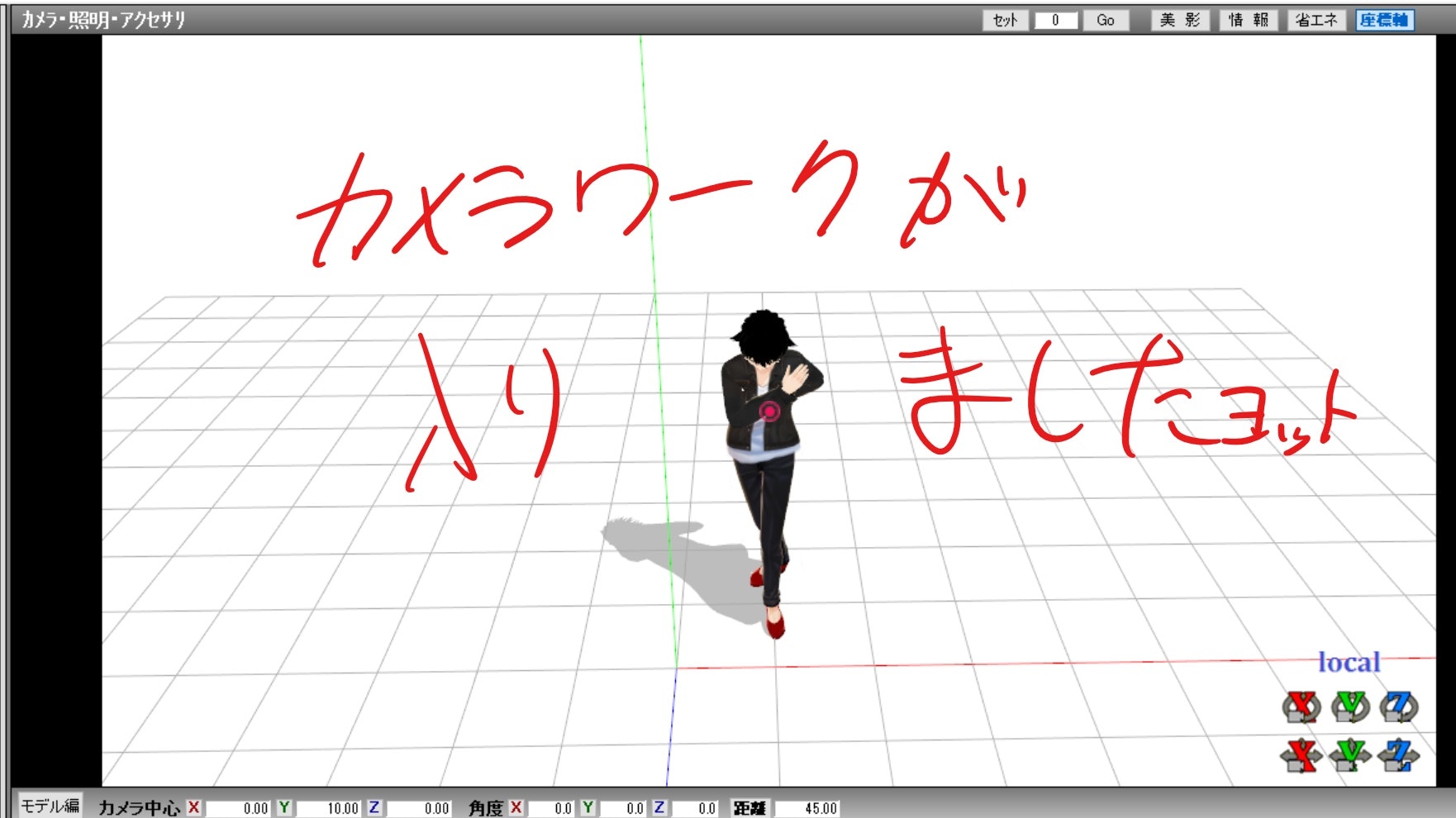1456x818 pixels.
Task: Click the セット button
Action: point(1005,21)
